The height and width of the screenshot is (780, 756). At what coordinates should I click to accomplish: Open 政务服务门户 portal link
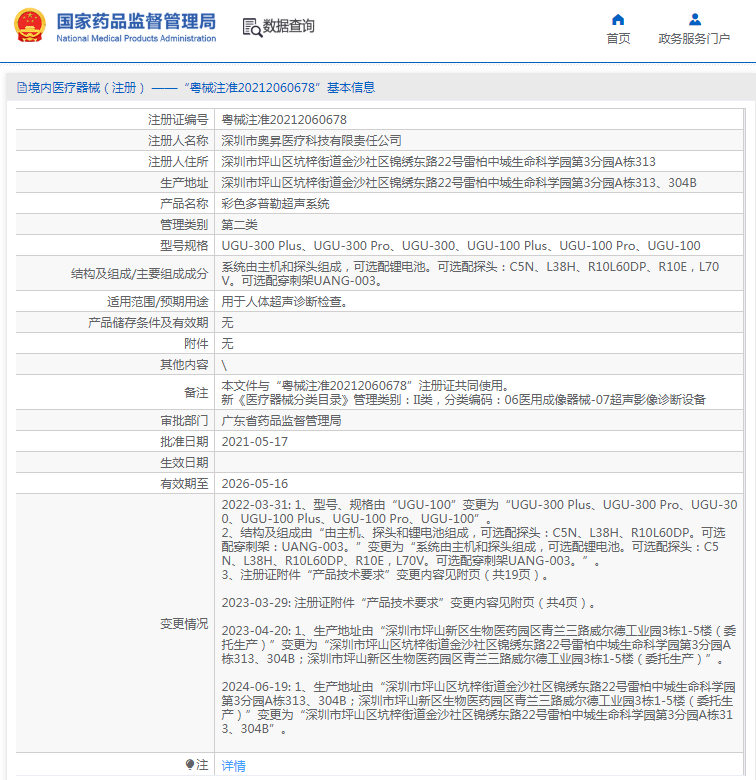694,38
